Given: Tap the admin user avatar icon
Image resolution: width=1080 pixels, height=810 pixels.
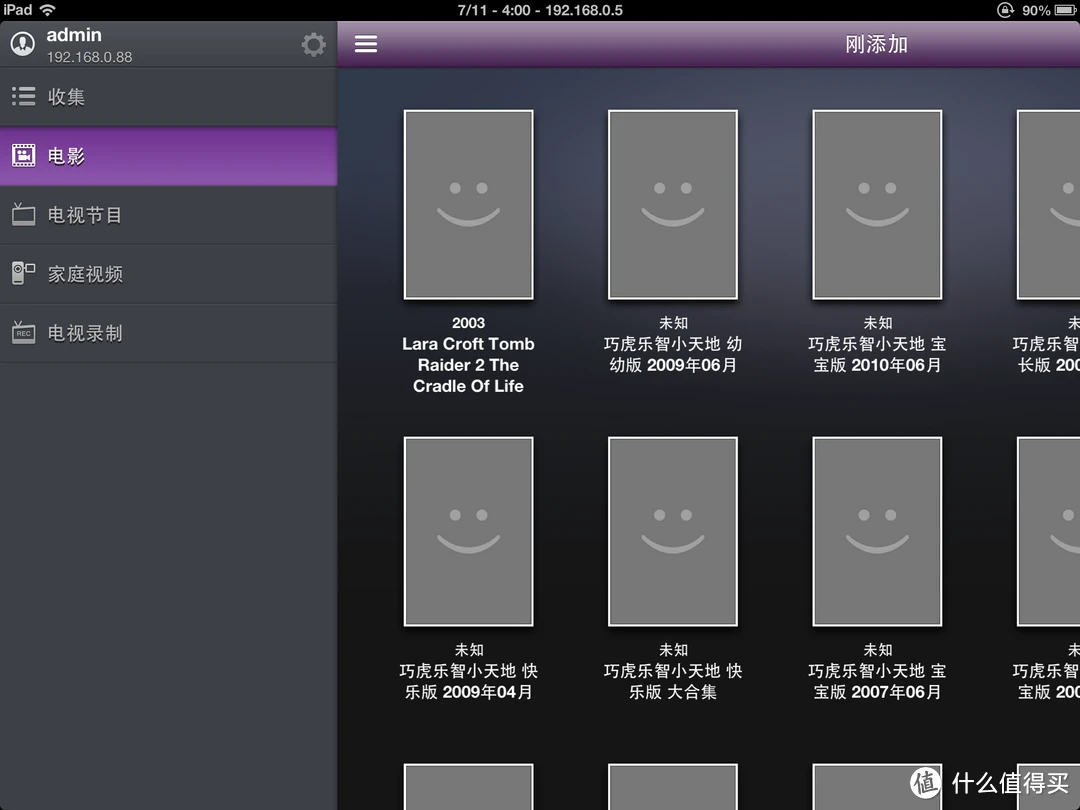Looking at the screenshot, I should click(23, 44).
